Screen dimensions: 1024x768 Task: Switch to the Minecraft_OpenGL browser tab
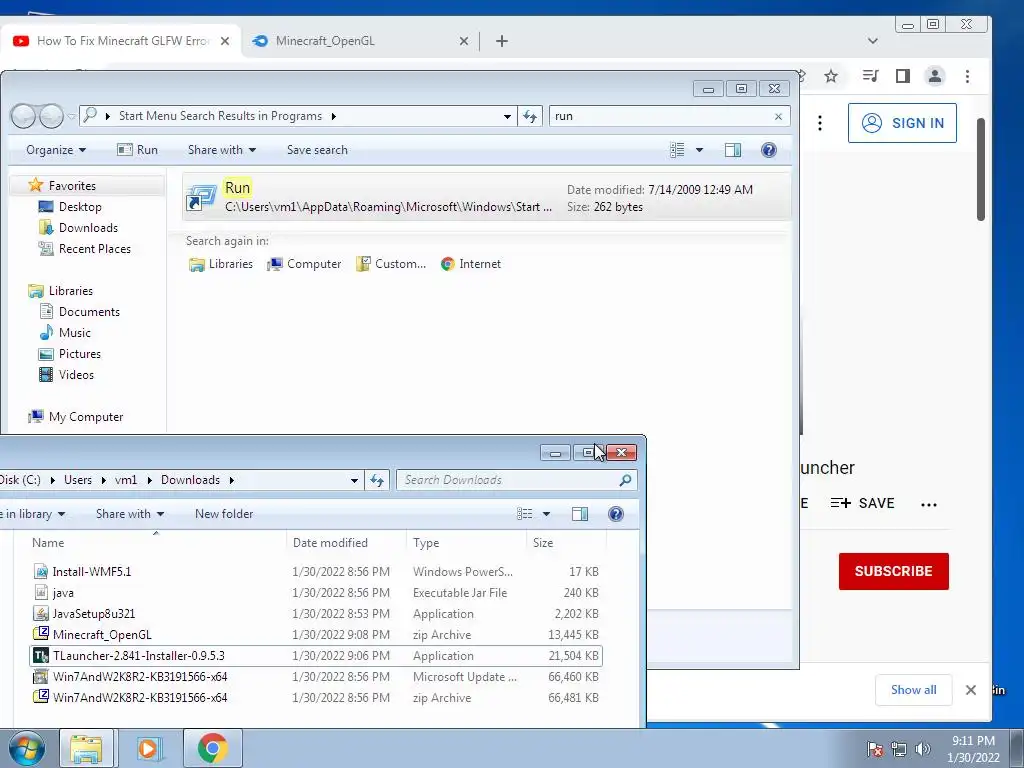pos(360,41)
